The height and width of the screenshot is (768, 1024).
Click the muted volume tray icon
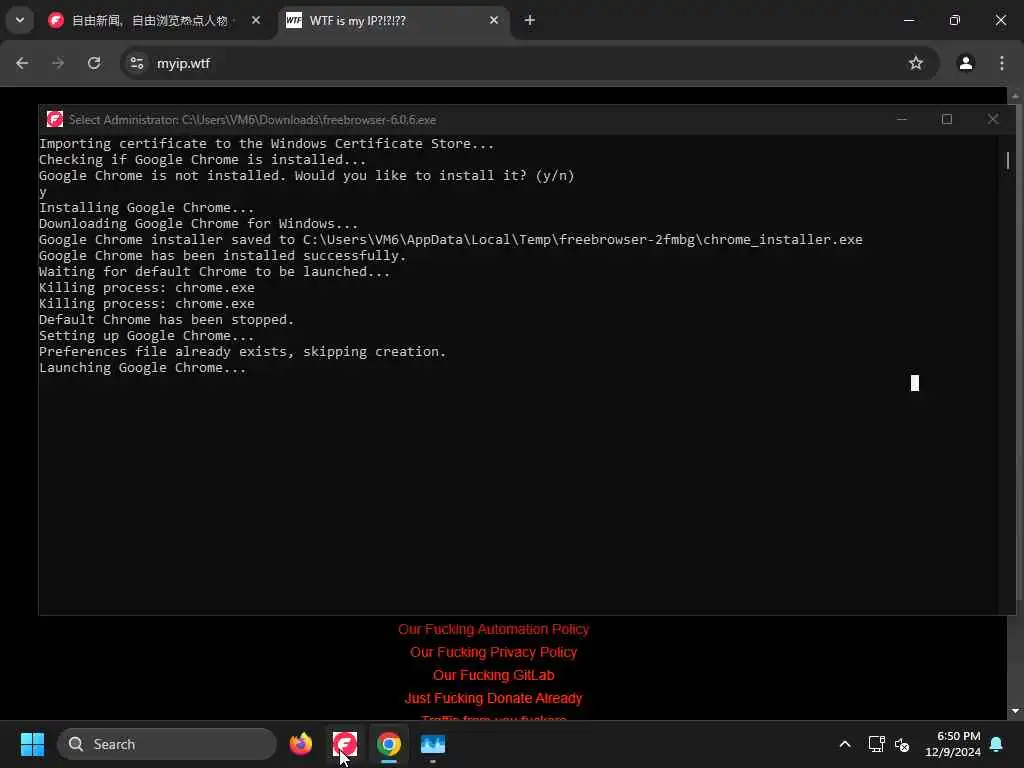[902, 744]
